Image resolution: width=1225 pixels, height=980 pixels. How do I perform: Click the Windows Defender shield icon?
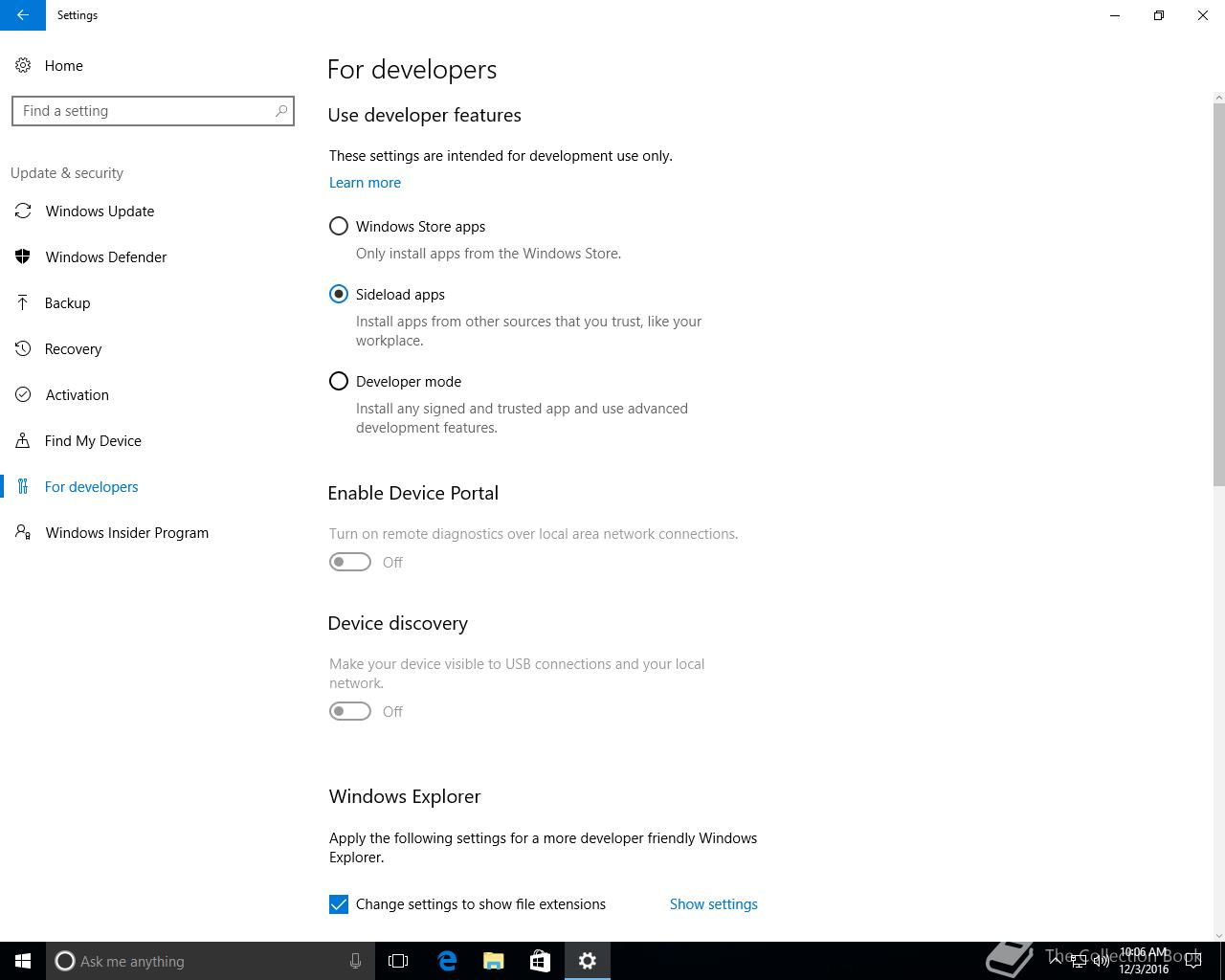(x=23, y=256)
